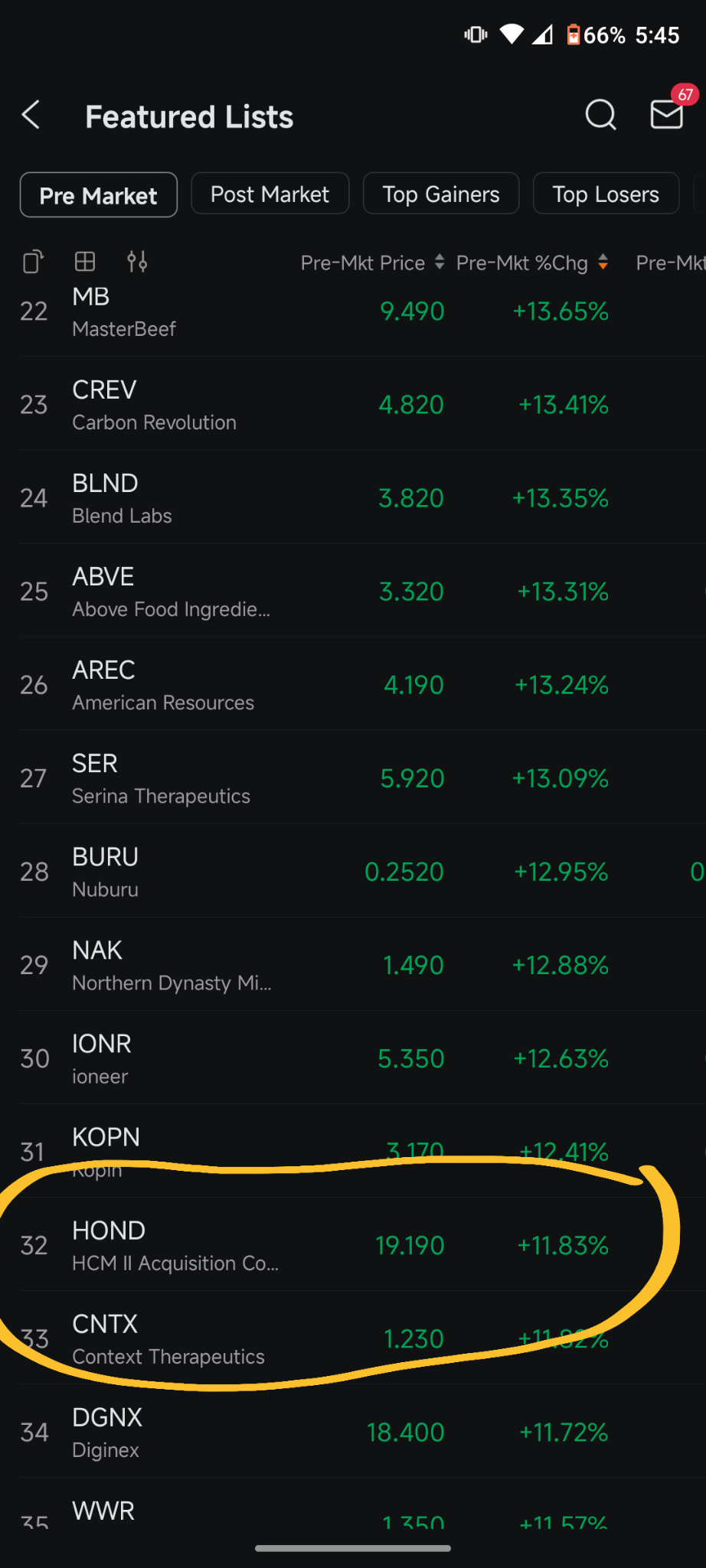Select the Pre Market tab

pyautogui.click(x=99, y=195)
